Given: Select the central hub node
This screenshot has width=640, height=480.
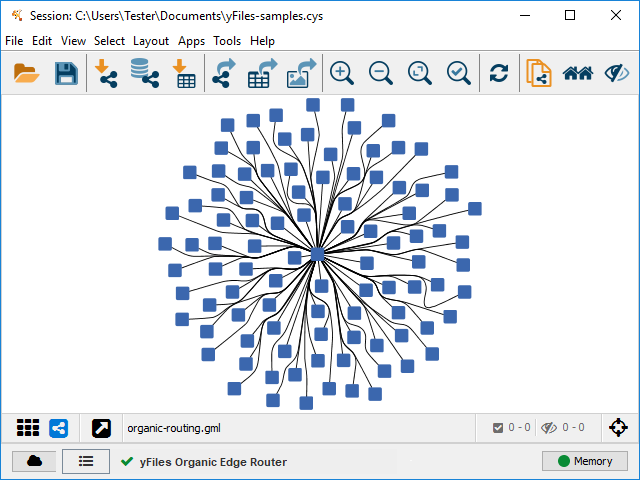Looking at the screenshot, I should tap(317, 254).
